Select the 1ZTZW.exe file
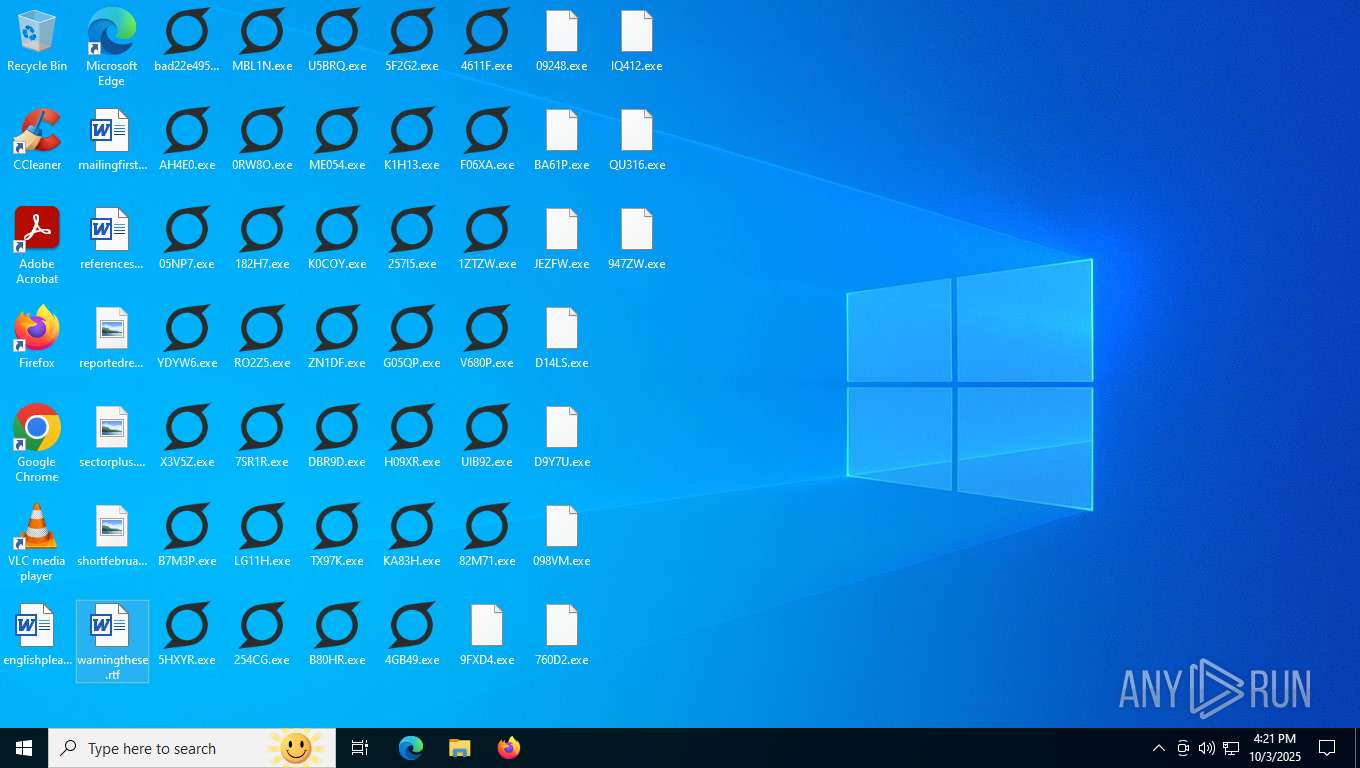The image size is (1360, 768). coord(487,239)
